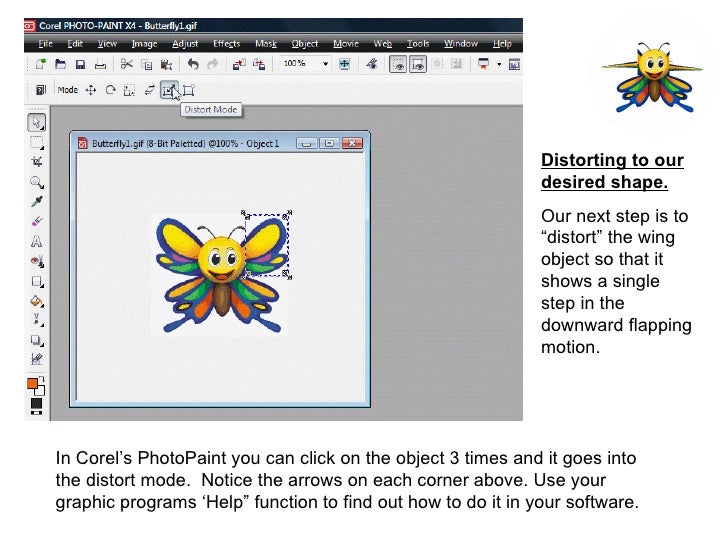Save the image using the floppy disk icon

tap(80, 64)
